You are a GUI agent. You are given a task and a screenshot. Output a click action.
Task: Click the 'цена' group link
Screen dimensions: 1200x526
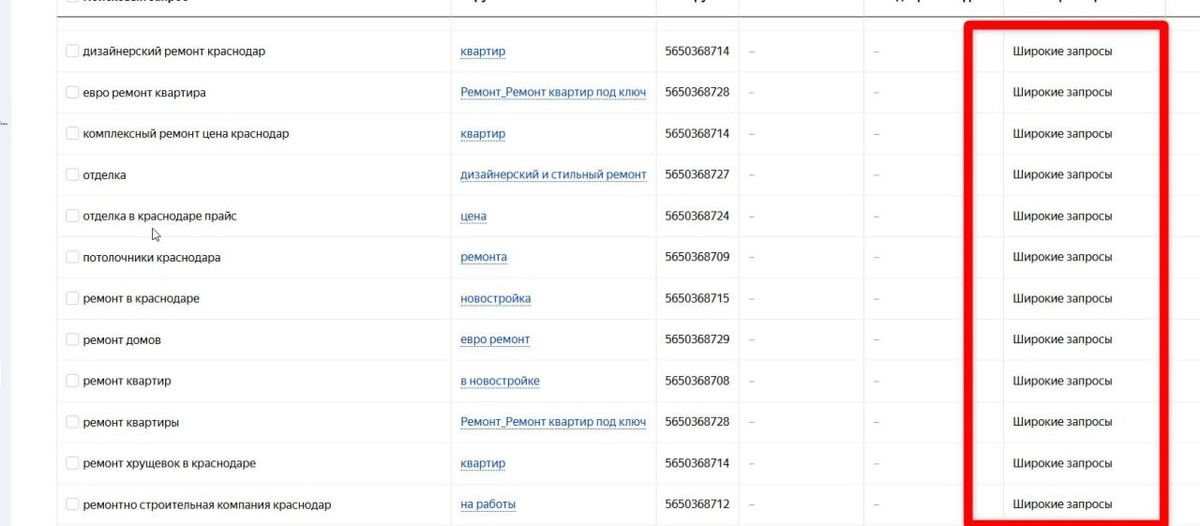click(x=473, y=216)
